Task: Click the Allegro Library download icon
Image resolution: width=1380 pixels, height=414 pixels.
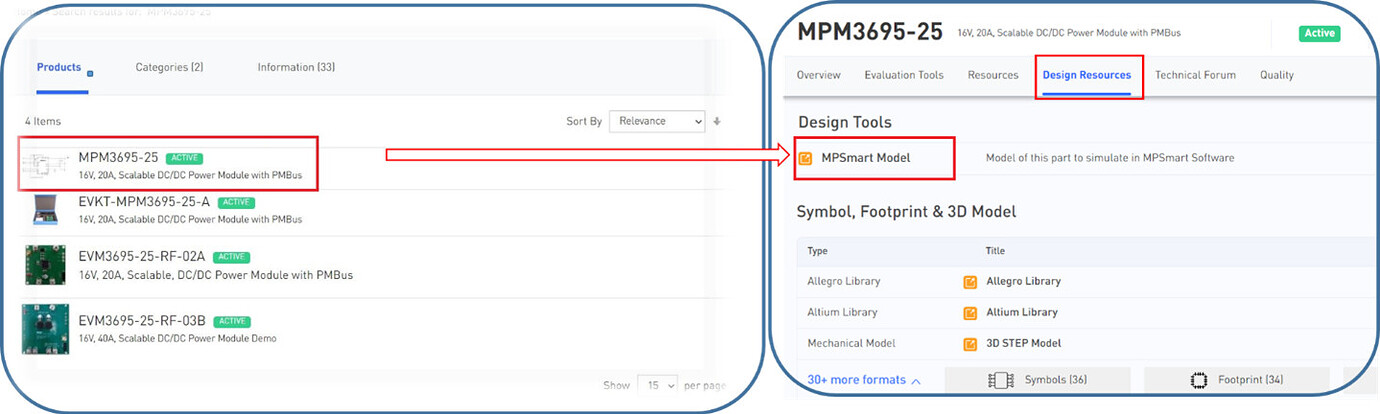Action: (x=970, y=282)
